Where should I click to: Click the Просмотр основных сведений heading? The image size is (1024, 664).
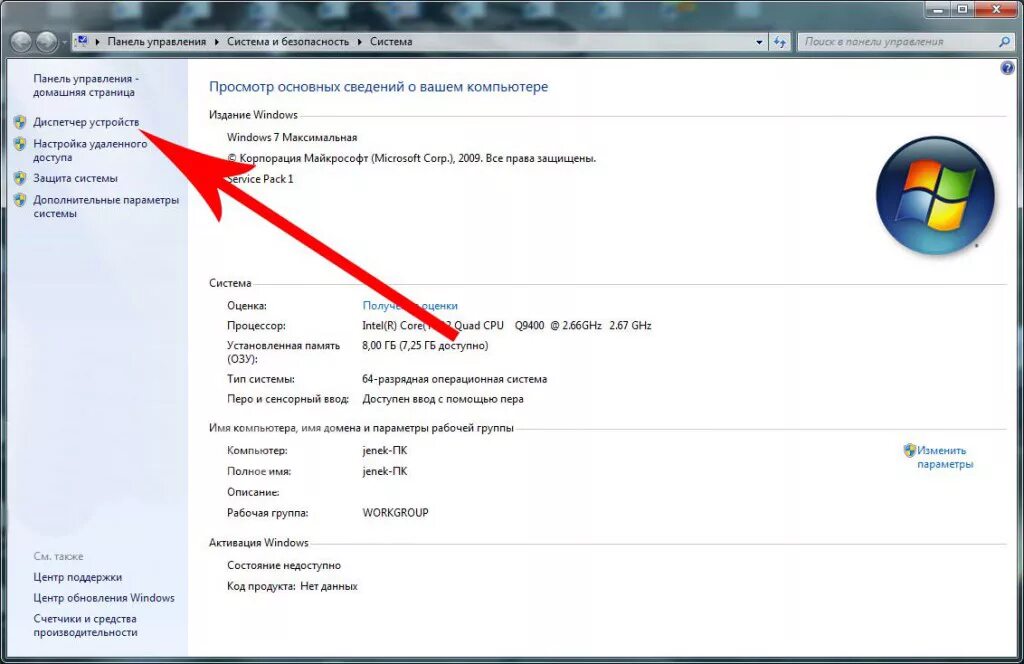379,87
